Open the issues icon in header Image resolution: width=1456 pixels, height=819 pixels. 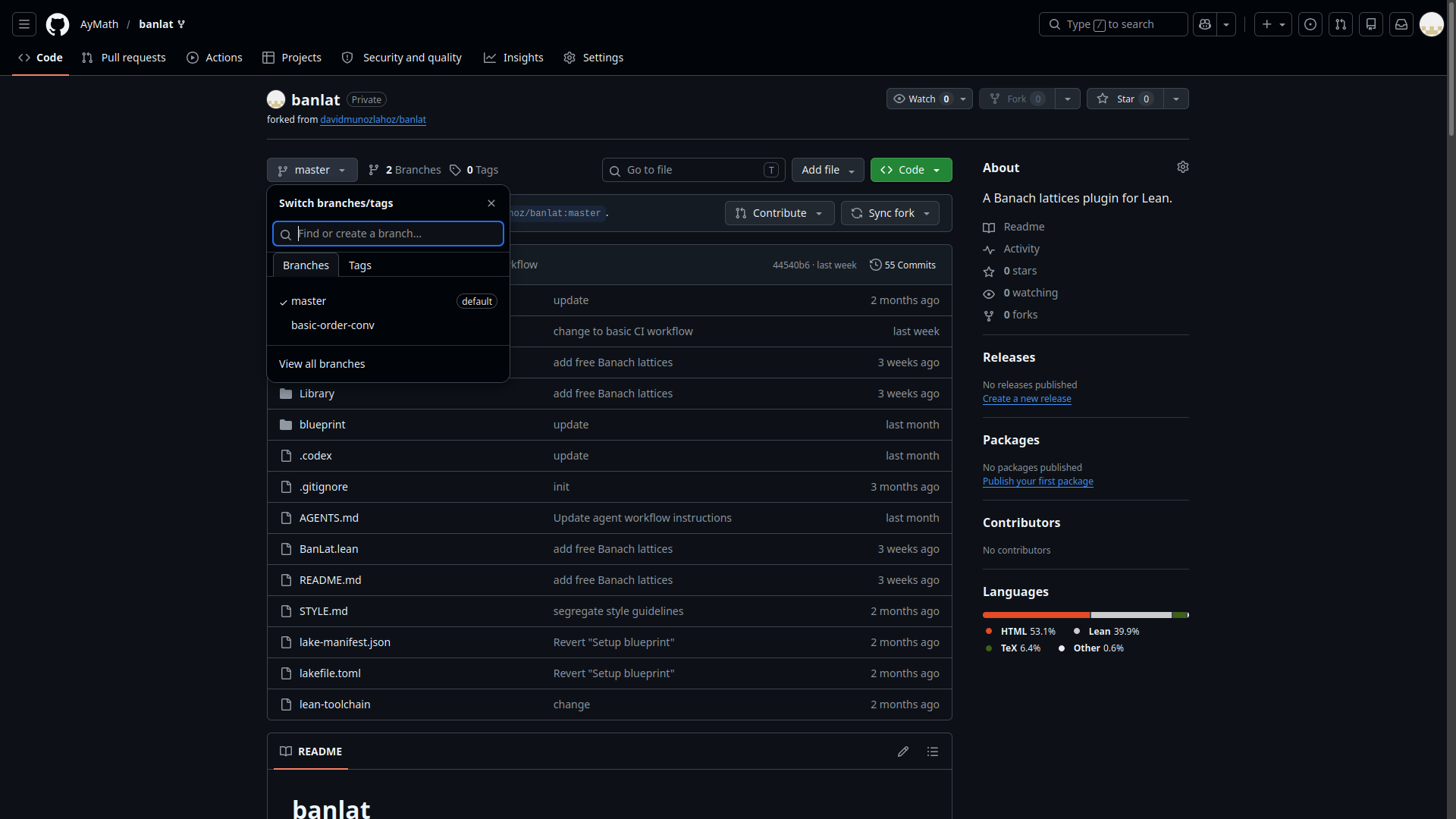tap(1310, 24)
